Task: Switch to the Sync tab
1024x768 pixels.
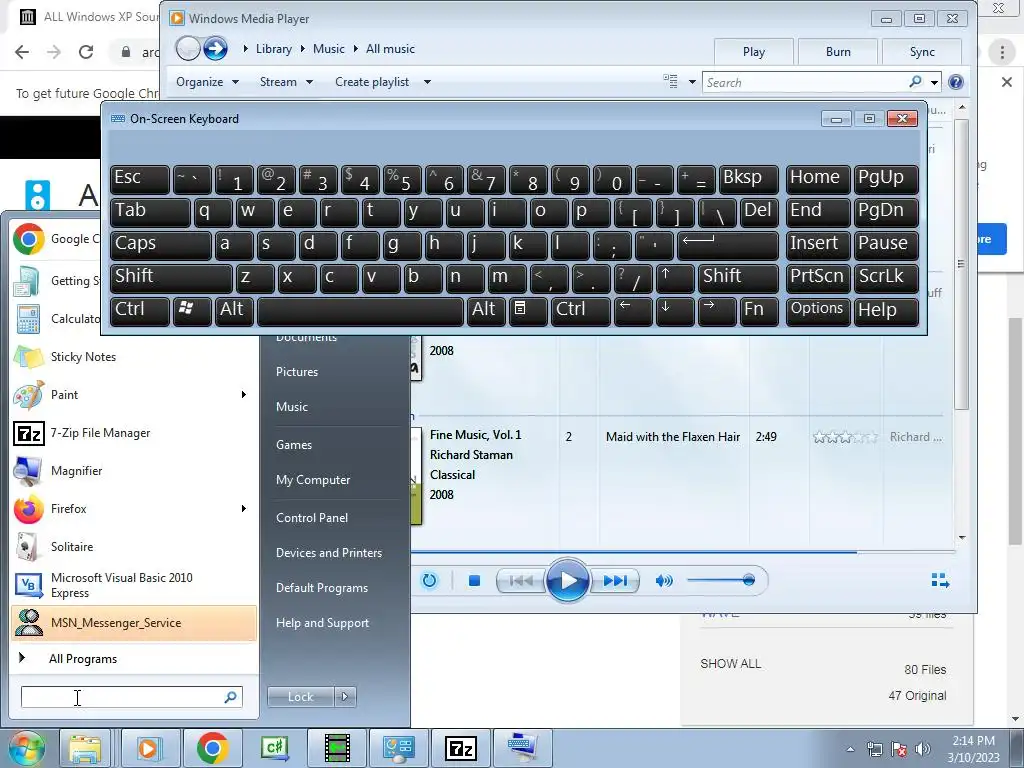Action: [x=921, y=52]
